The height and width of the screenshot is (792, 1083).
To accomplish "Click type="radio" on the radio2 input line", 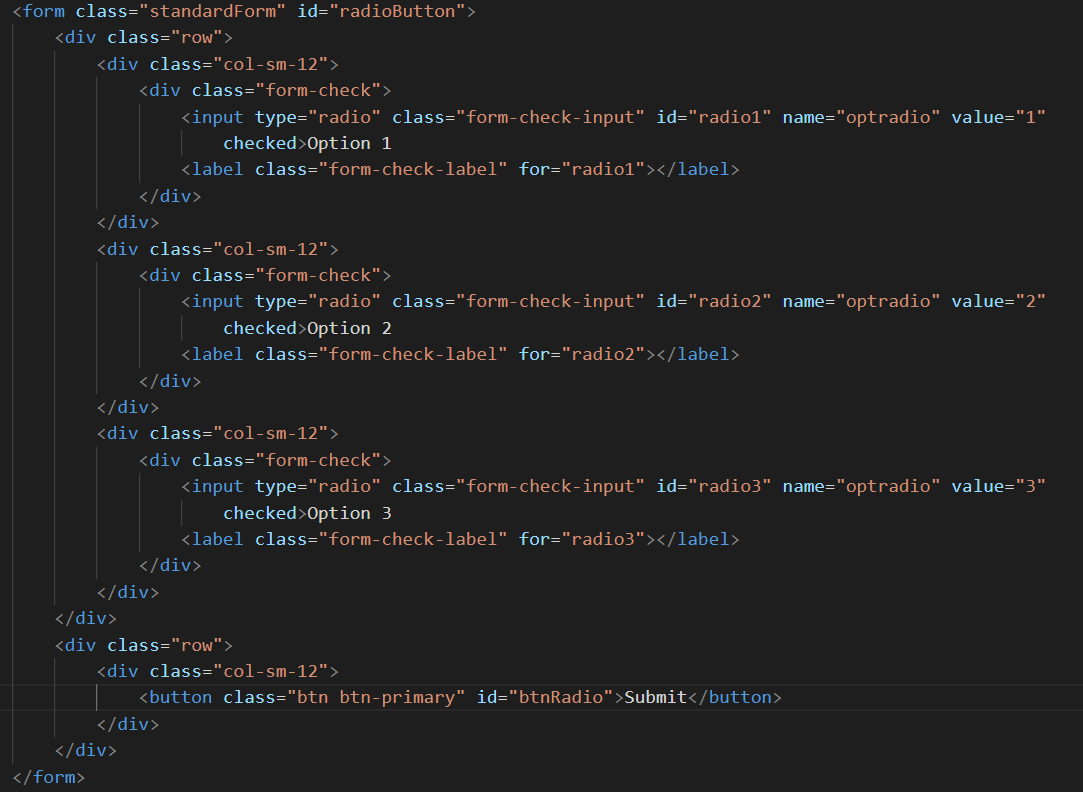I will 318,301.
